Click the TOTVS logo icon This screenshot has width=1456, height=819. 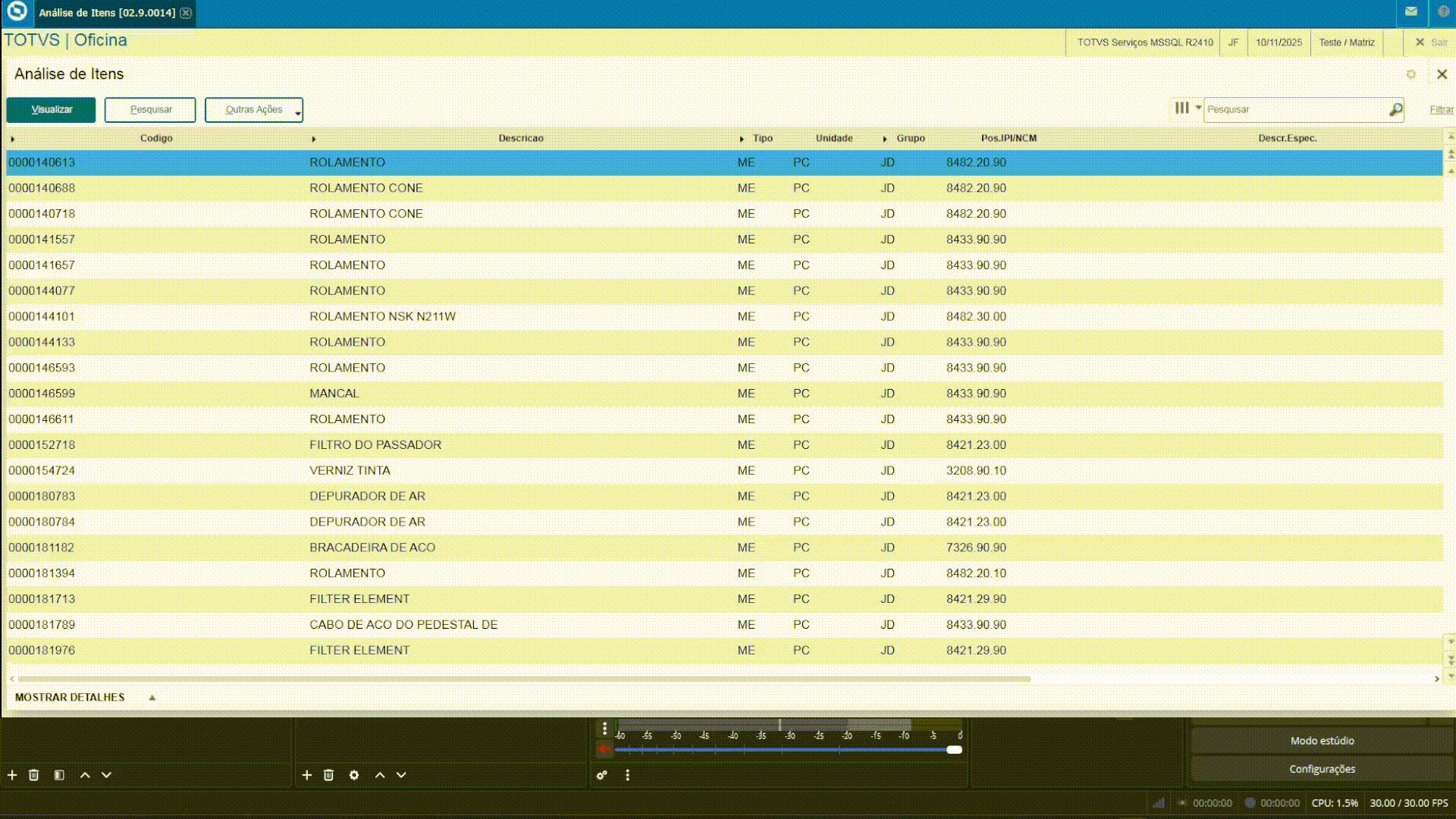point(17,12)
